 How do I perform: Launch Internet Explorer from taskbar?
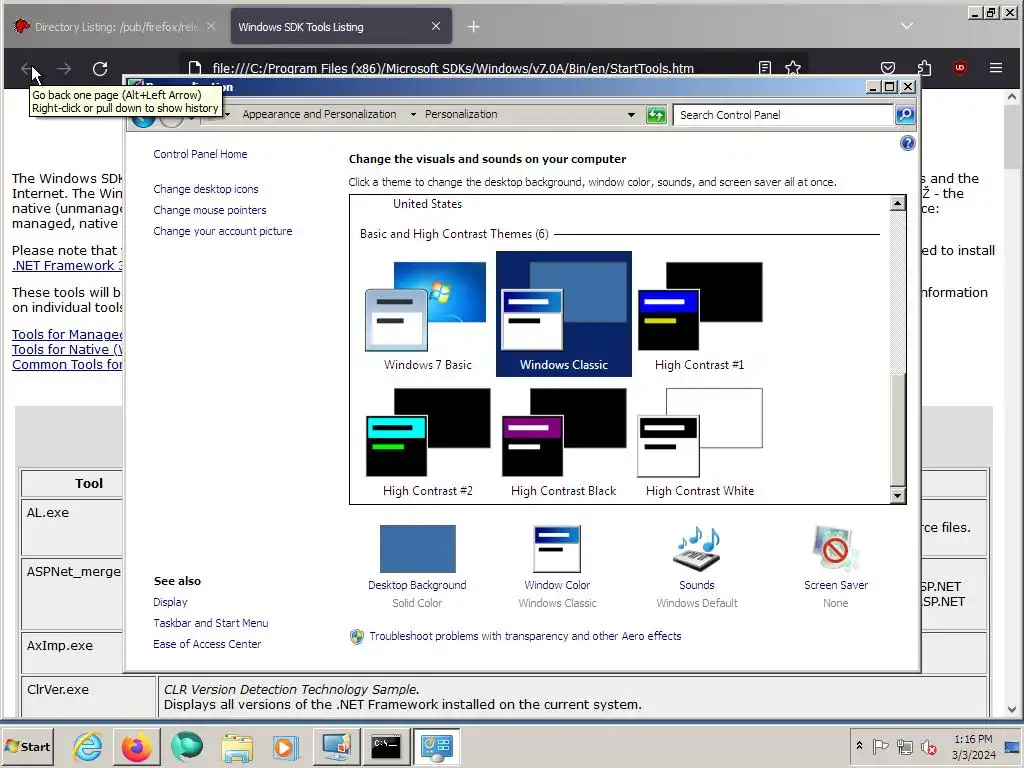click(x=88, y=746)
